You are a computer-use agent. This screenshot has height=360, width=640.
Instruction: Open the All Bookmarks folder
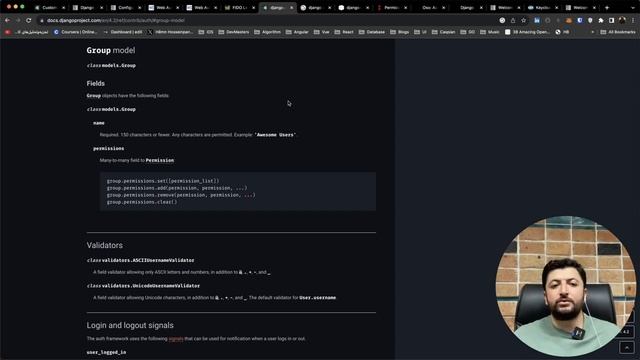(618, 32)
